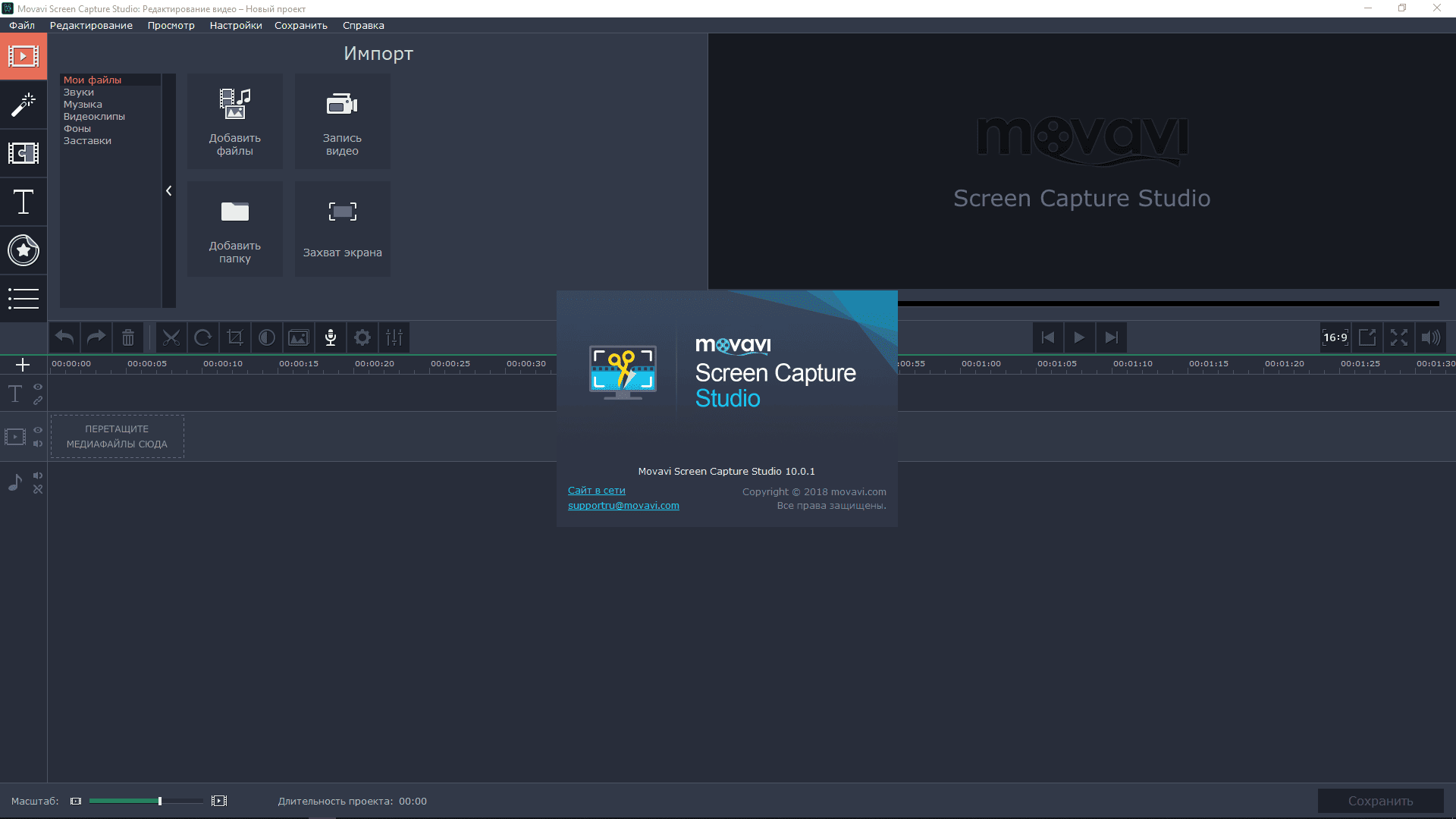
Task: Collapse the file categories side panel
Action: [168, 191]
